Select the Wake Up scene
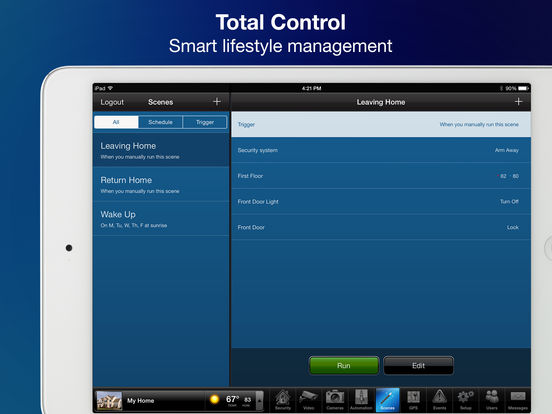Viewport: 552px width, 414px height. (161, 219)
